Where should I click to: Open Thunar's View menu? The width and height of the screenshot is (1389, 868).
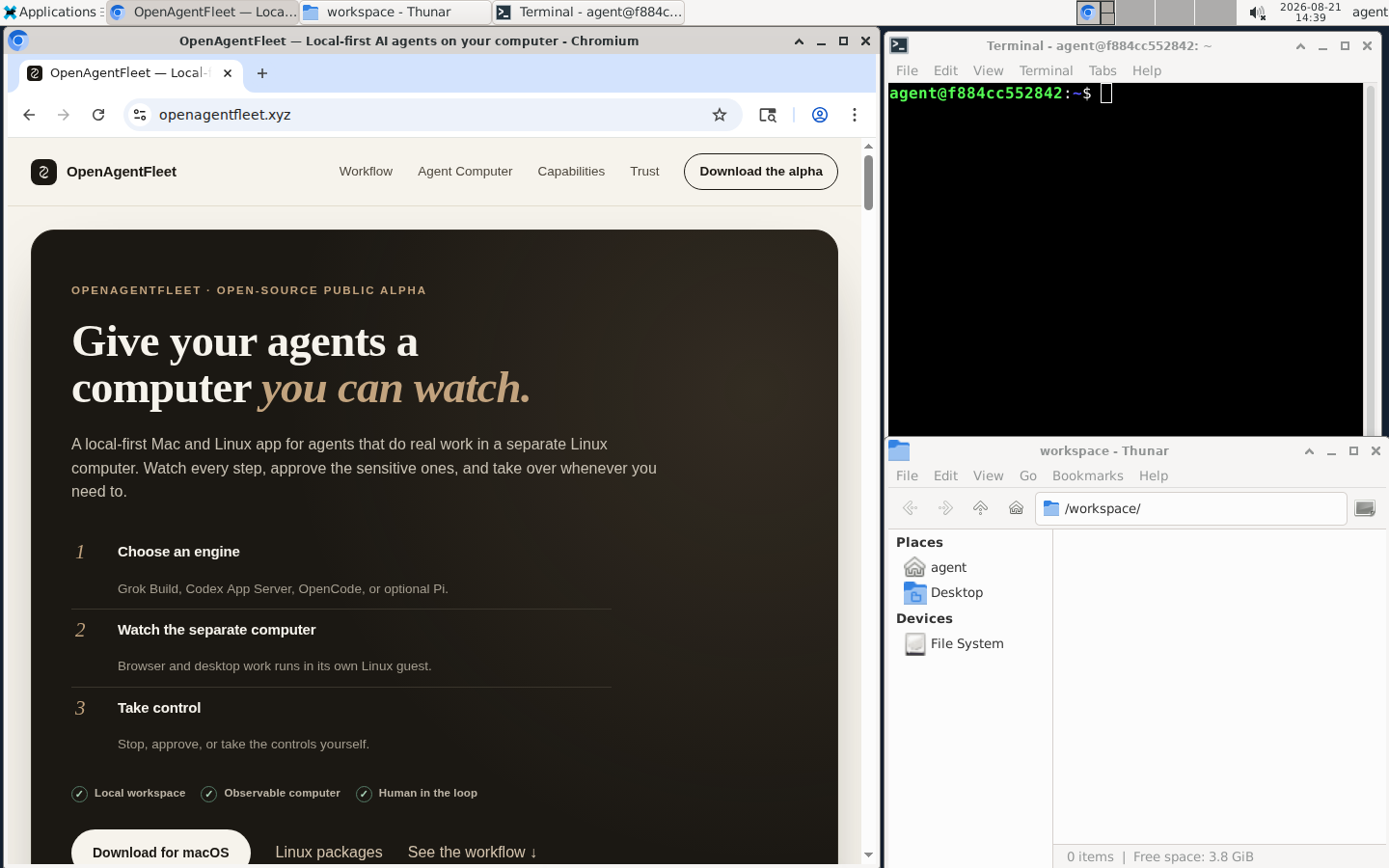988,475
